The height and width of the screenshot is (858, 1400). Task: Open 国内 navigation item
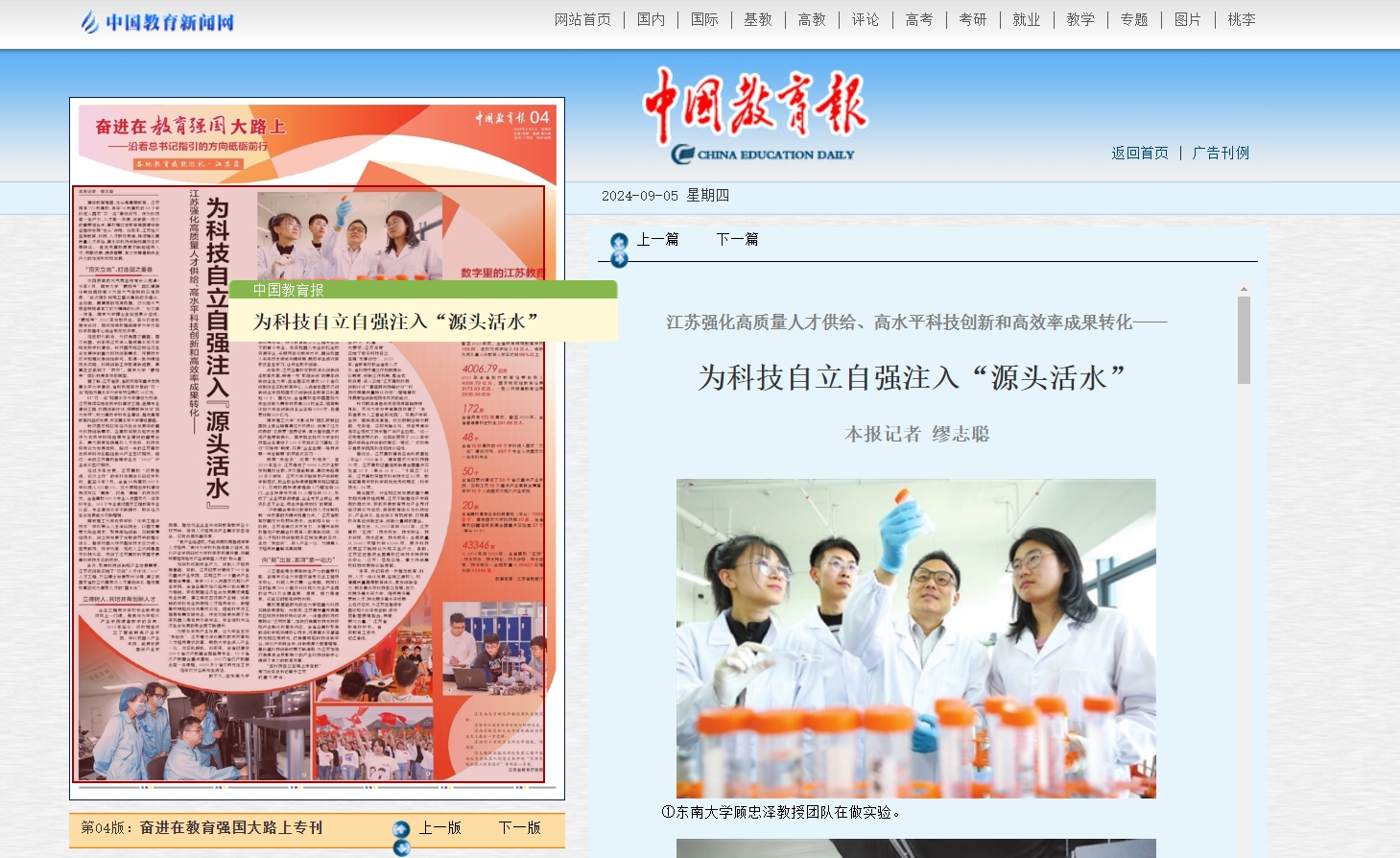click(x=651, y=19)
